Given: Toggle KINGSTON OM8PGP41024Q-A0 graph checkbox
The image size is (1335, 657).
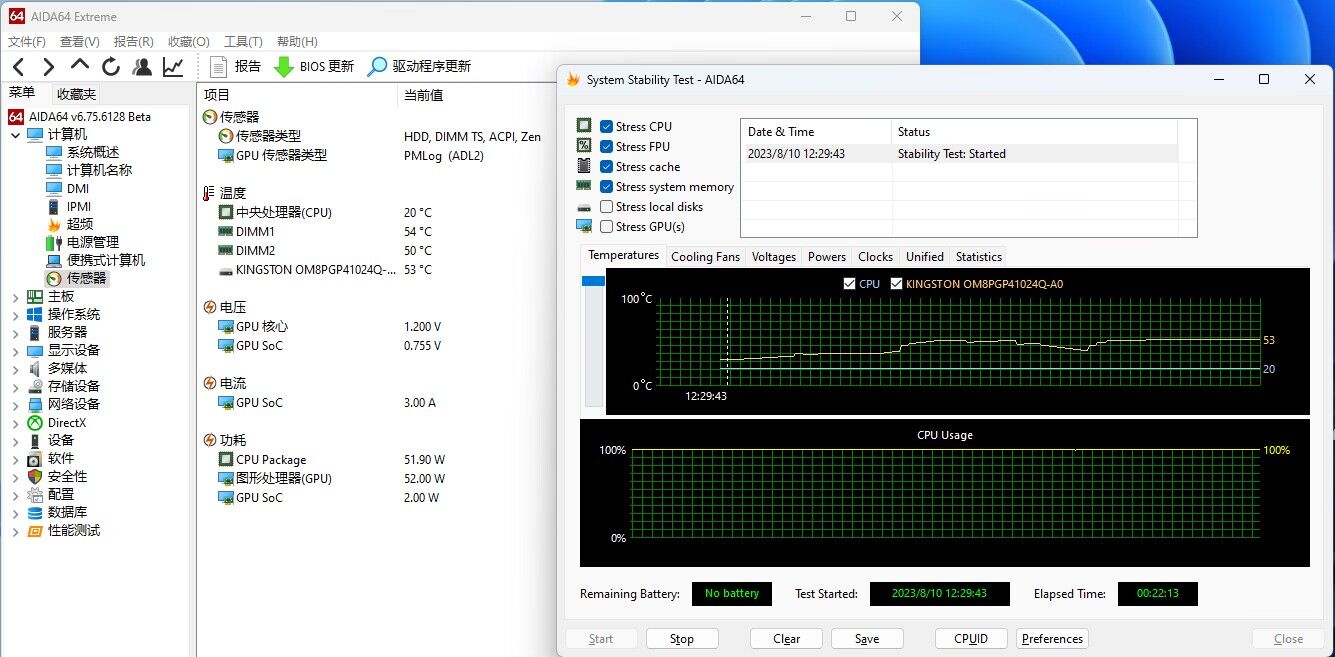Looking at the screenshot, I should [x=896, y=283].
